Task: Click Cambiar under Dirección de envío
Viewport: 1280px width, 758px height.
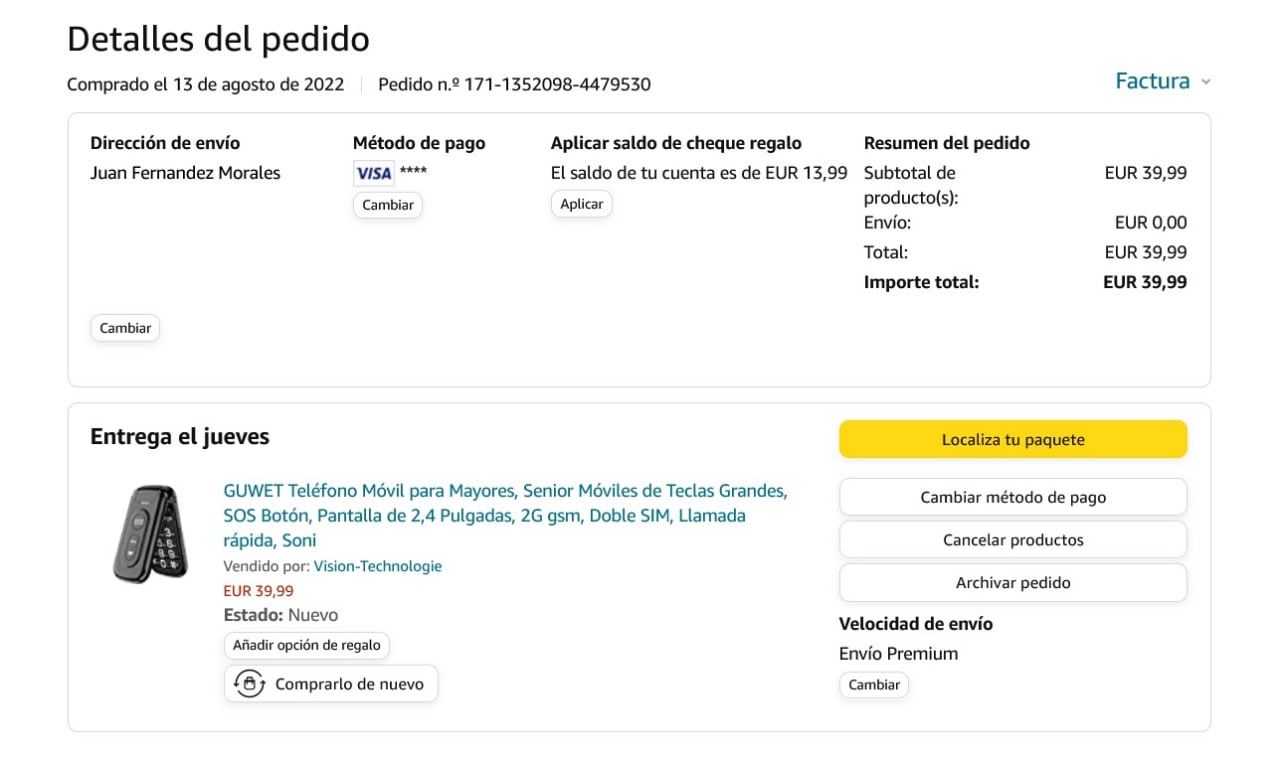Action: coord(125,328)
